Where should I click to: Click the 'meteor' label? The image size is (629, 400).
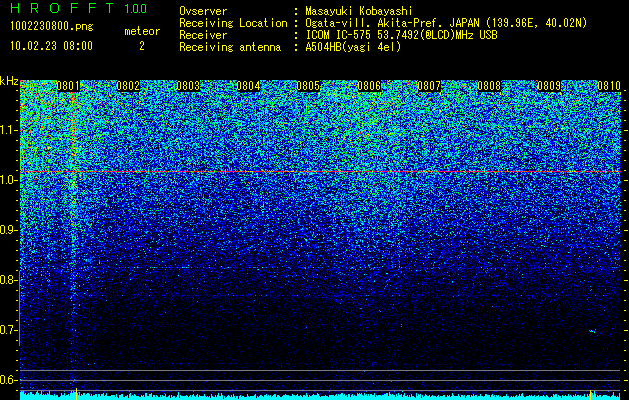pos(142,31)
